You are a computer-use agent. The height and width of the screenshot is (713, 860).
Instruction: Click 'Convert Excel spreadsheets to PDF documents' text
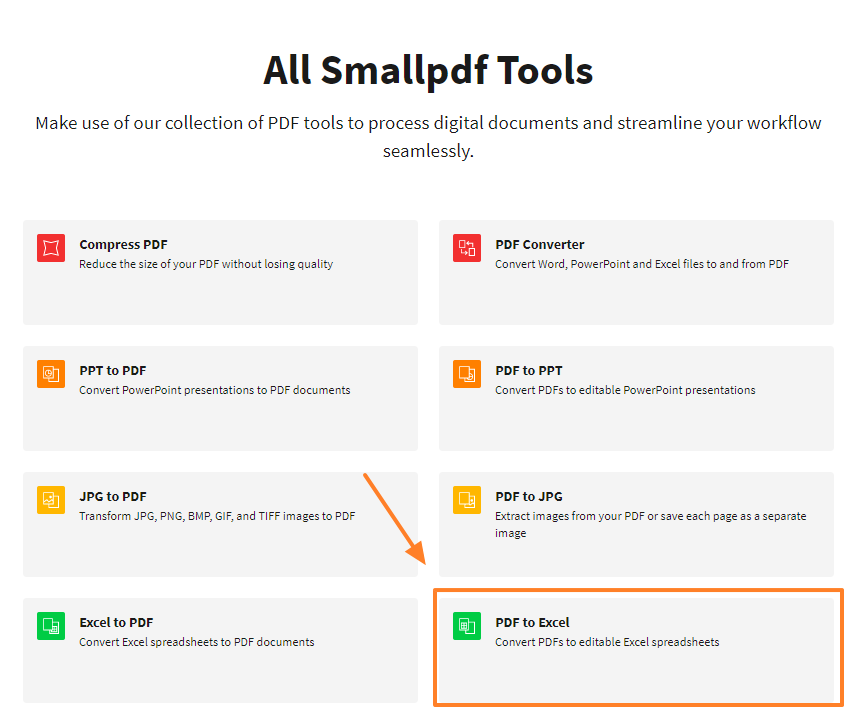click(196, 642)
